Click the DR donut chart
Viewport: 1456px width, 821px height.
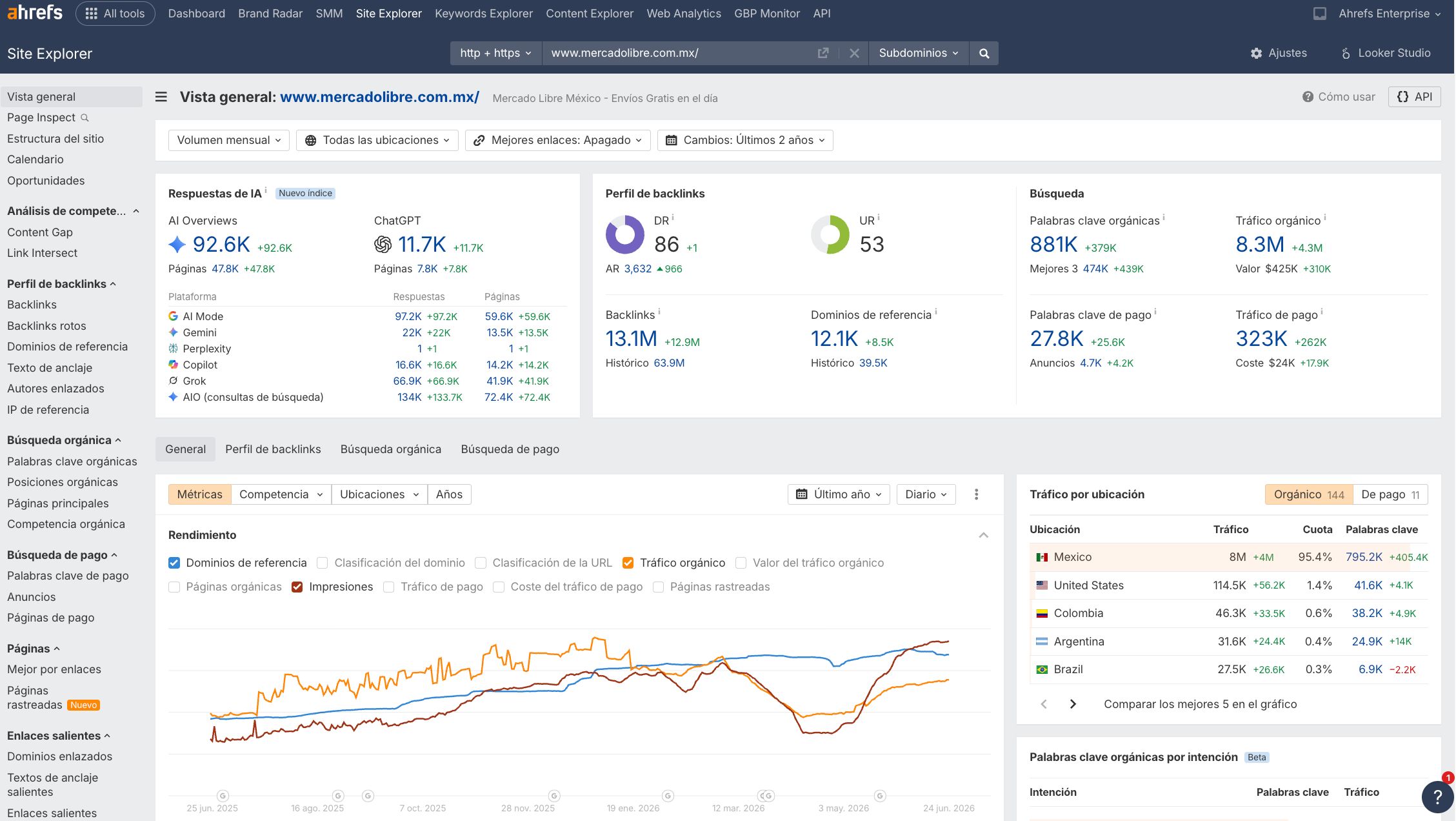click(624, 234)
